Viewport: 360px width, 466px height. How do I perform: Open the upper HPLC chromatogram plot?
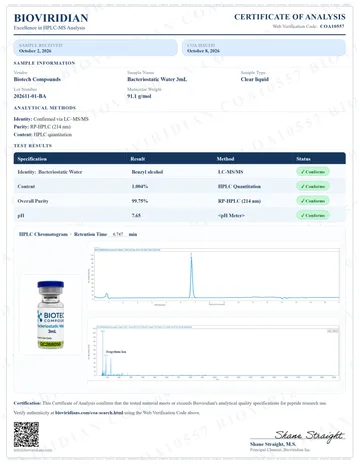tap(214, 277)
